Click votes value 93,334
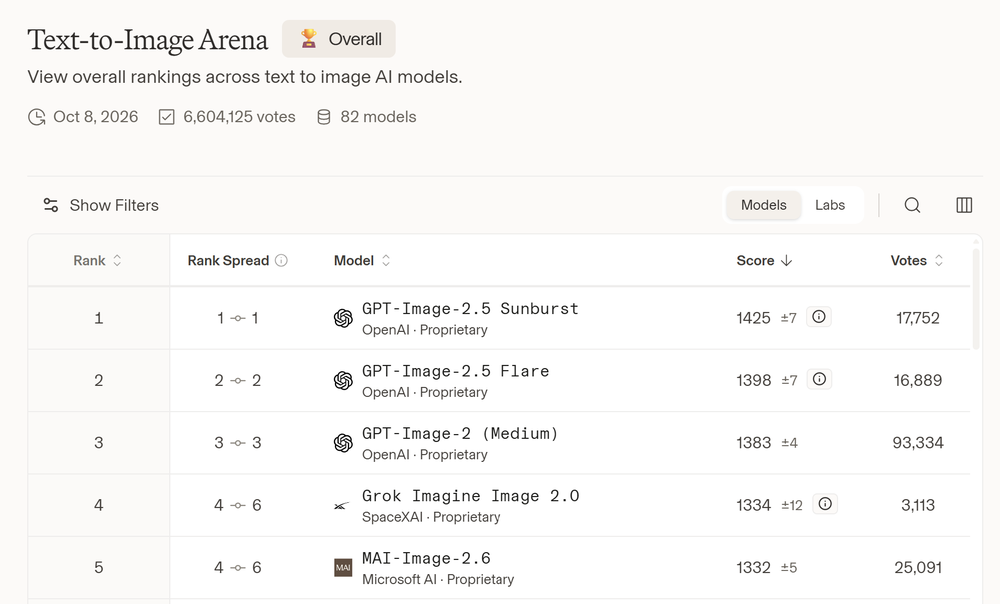This screenshot has height=604, width=1000. 918,443
